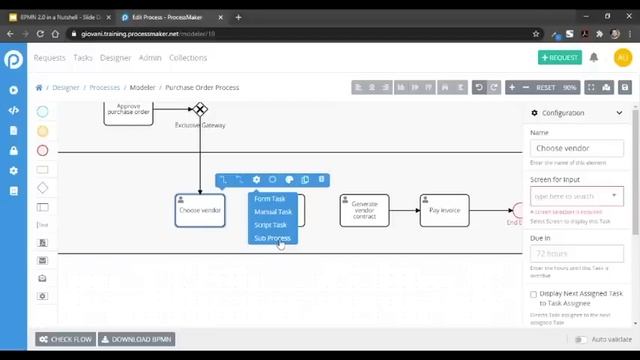The image size is (640, 360).
Task: Open the lock icon in blue sidebar
Action: point(13,151)
